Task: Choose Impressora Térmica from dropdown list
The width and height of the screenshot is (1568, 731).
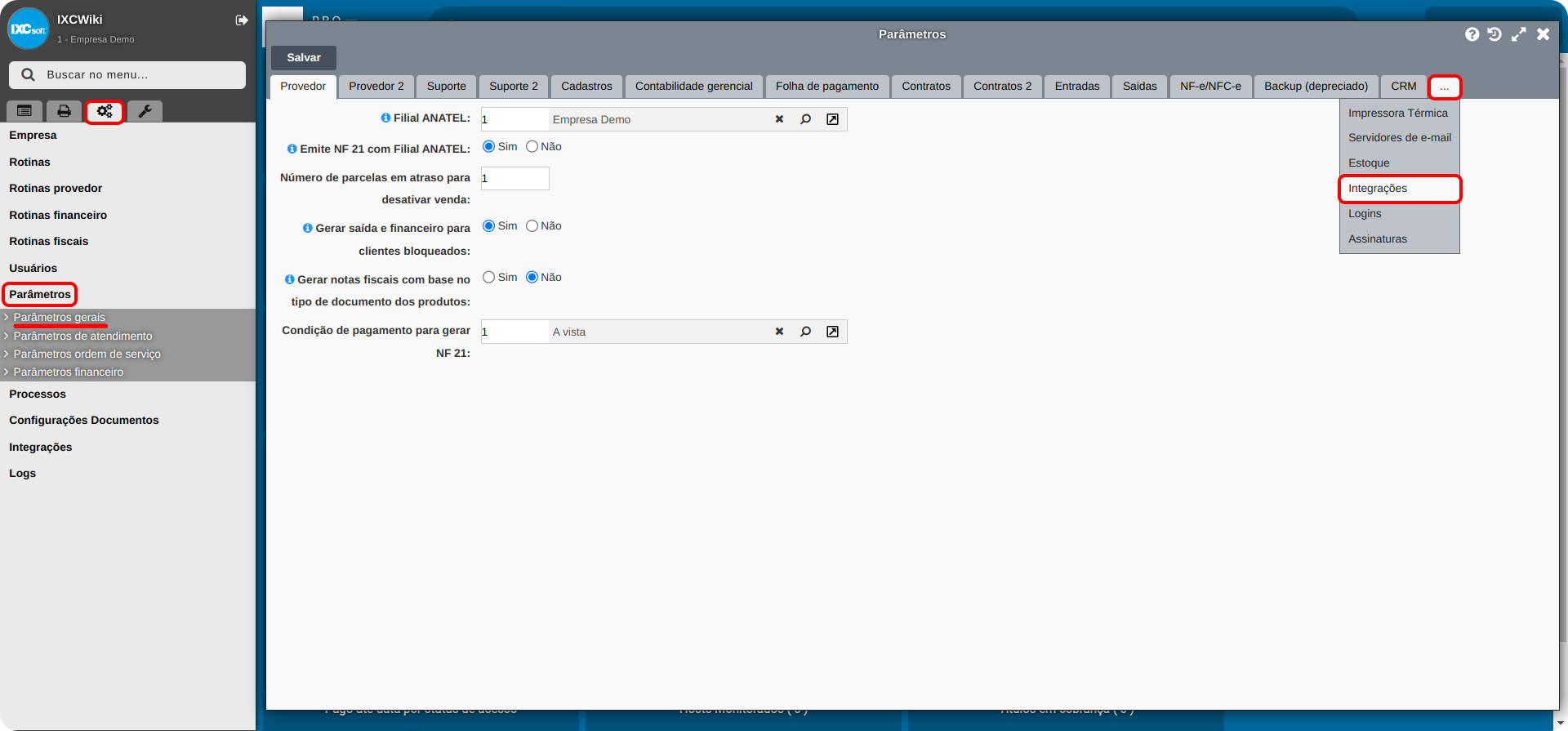Action: [x=1400, y=113]
